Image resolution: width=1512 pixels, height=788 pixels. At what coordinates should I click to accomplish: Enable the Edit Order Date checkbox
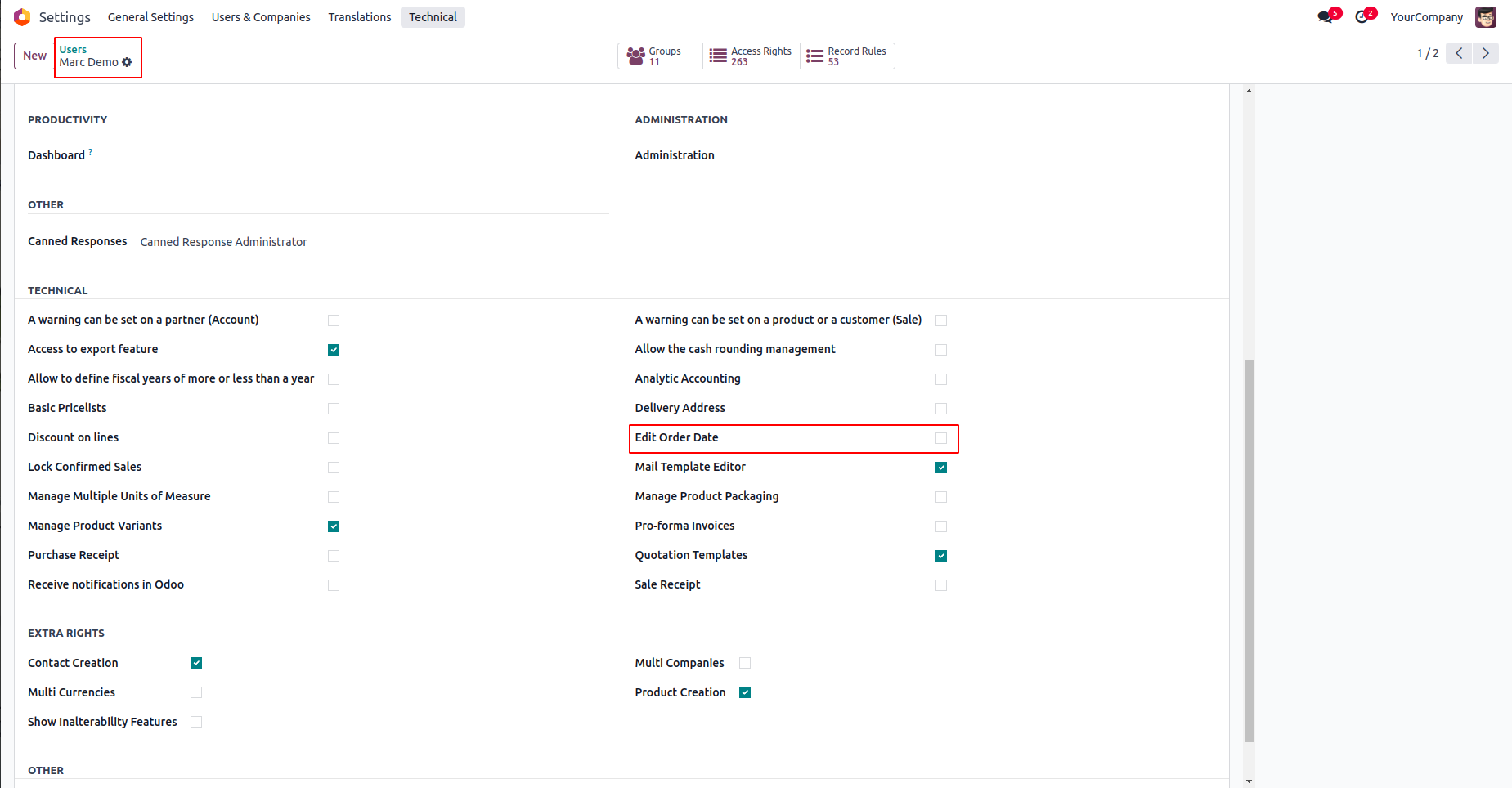[941, 438]
